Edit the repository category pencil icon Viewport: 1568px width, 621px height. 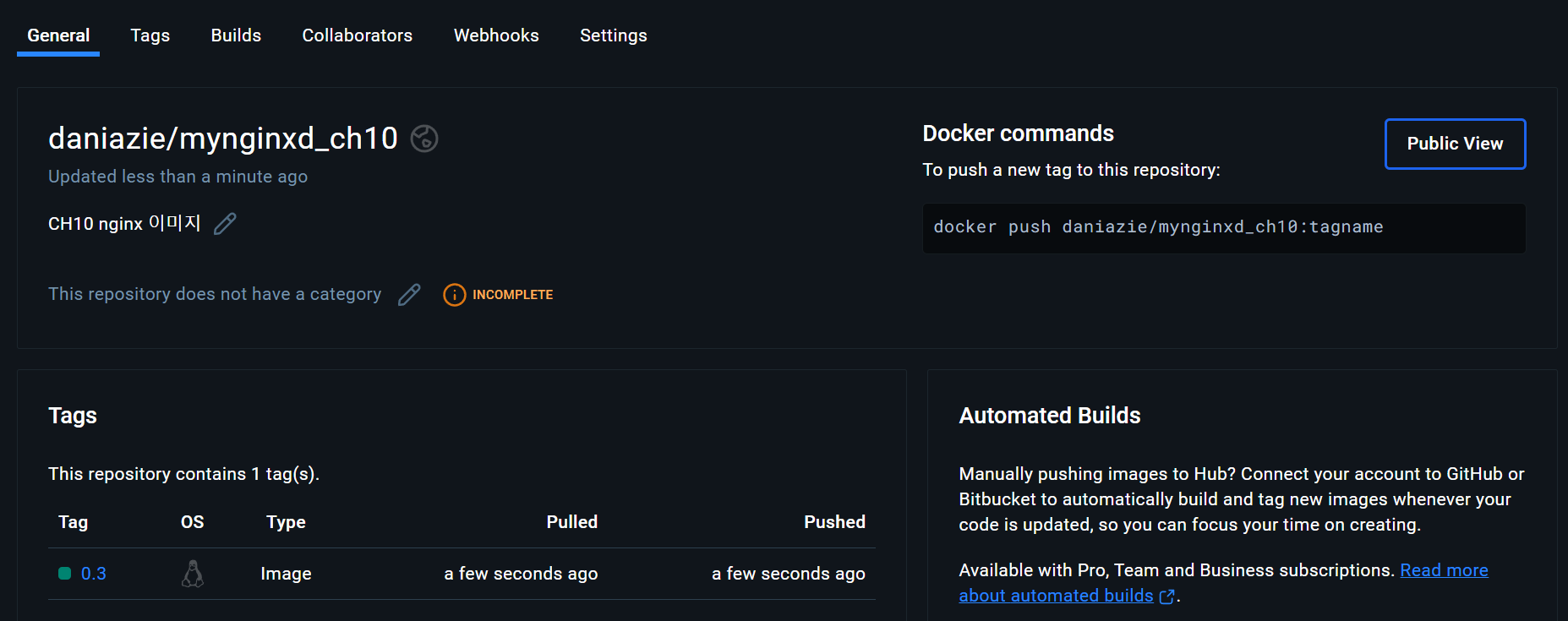[409, 295]
